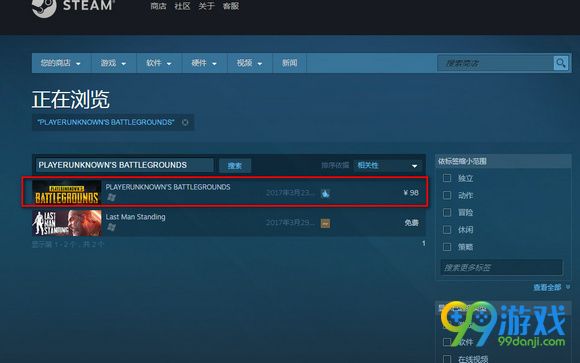This screenshot has width=580, height=363.
Task: Open PLAYERUNKNOWN'S BATTLEGROUNDS game thumbnail
Action: click(x=67, y=193)
